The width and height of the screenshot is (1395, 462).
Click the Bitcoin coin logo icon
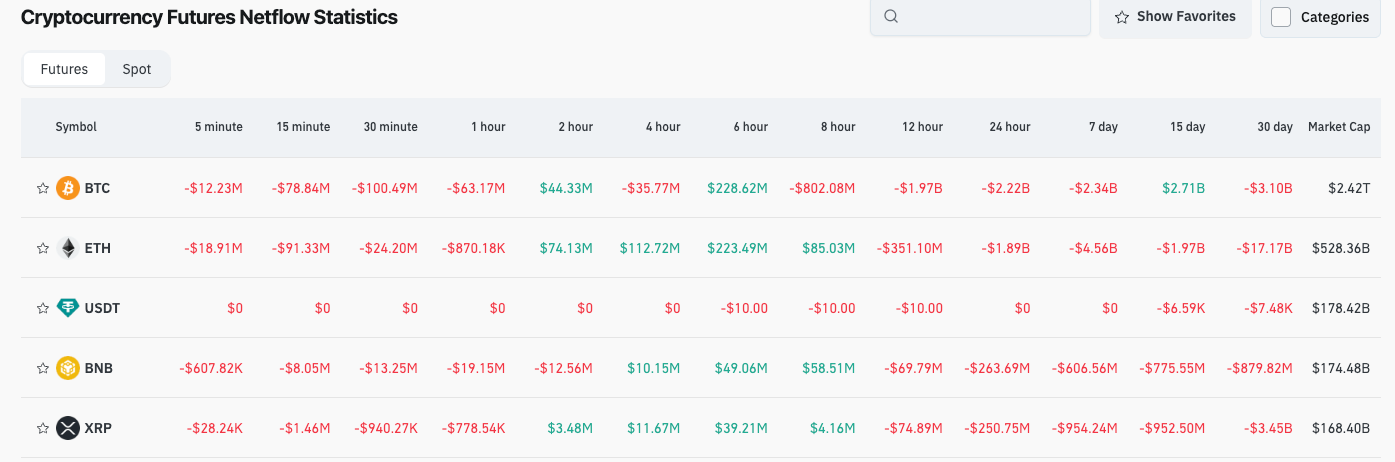tap(68, 188)
